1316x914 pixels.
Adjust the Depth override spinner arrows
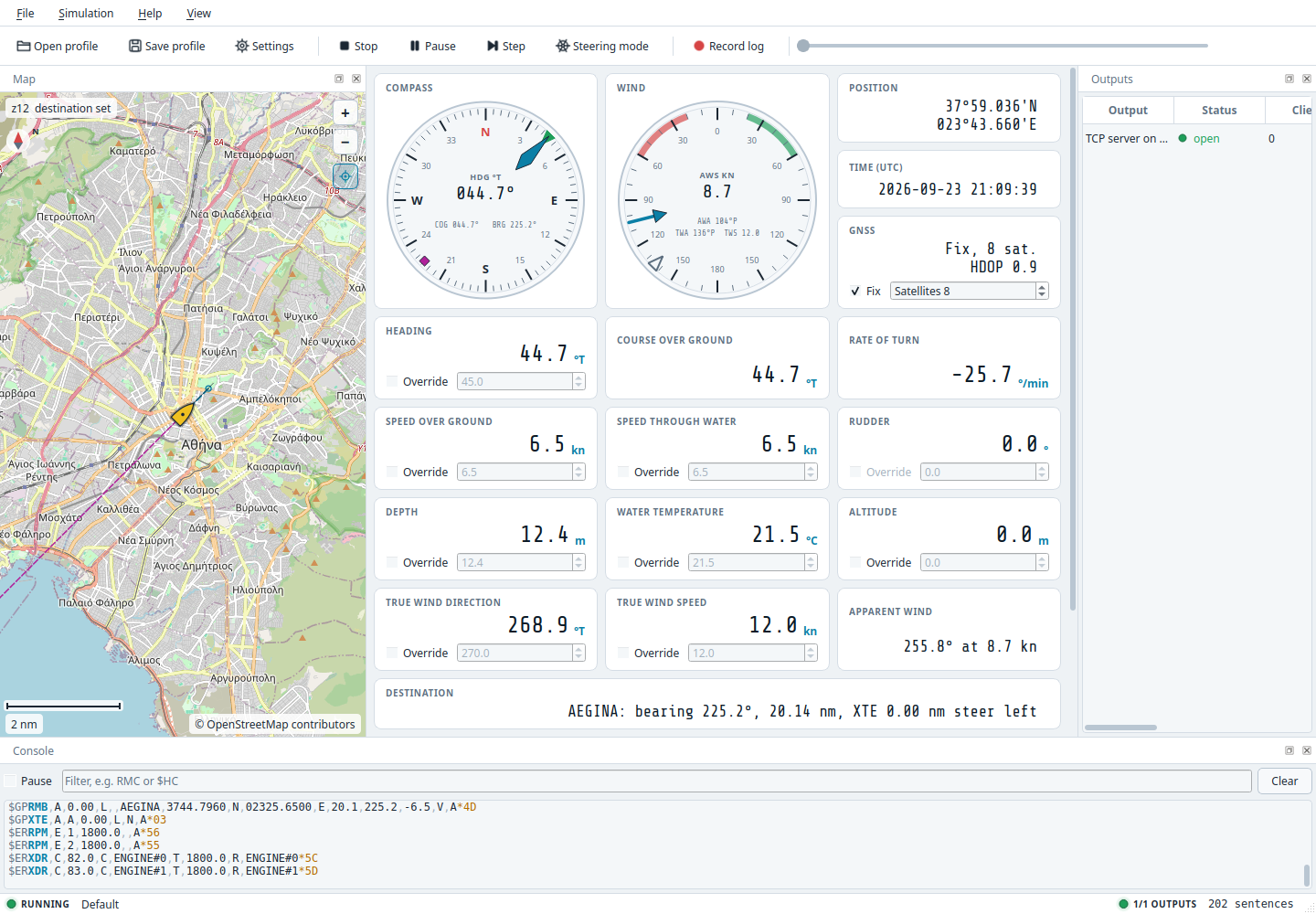pos(578,562)
